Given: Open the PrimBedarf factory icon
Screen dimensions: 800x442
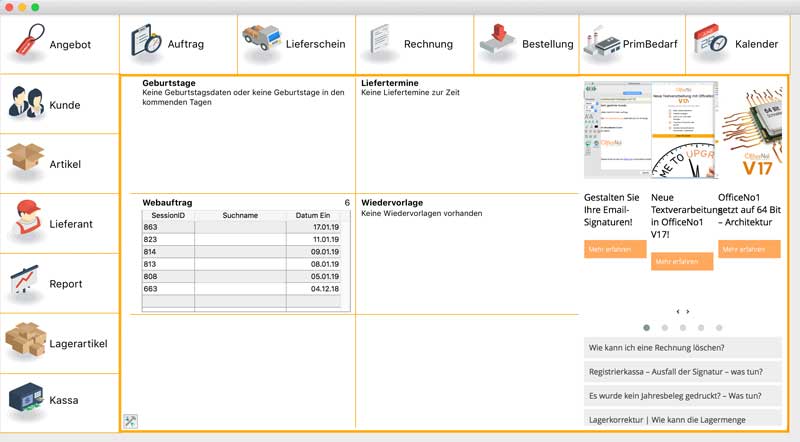Looking at the screenshot, I should pyautogui.click(x=602, y=41).
